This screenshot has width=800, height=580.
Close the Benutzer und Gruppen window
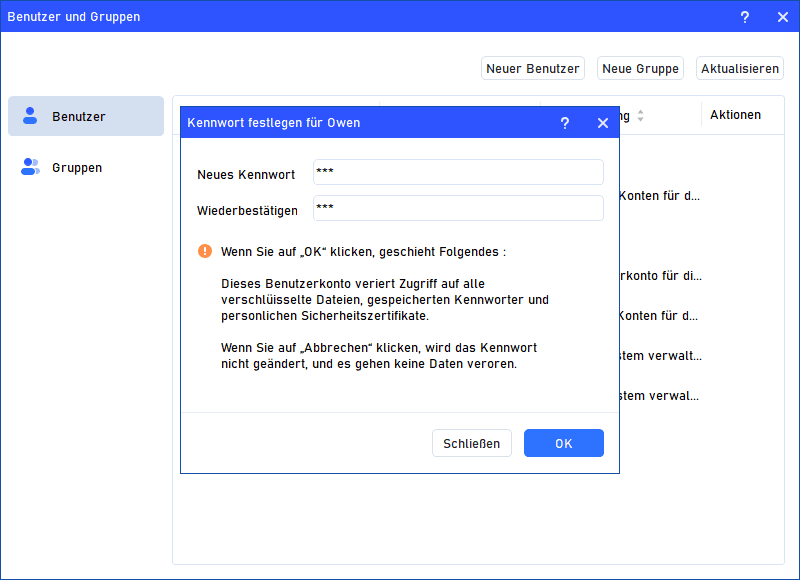click(x=782, y=17)
